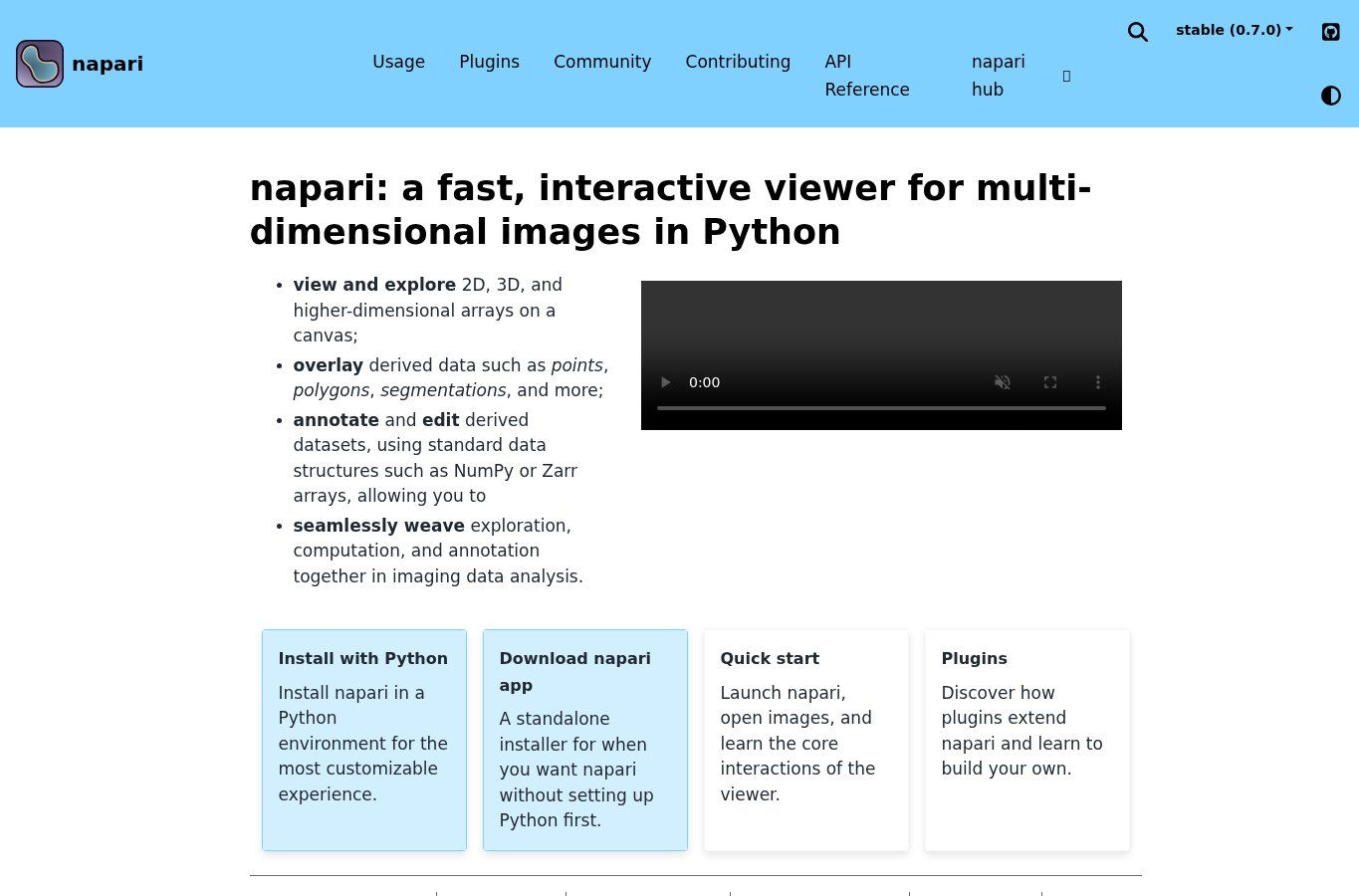Open the Contributing page
The height and width of the screenshot is (896, 1359).
(x=738, y=62)
